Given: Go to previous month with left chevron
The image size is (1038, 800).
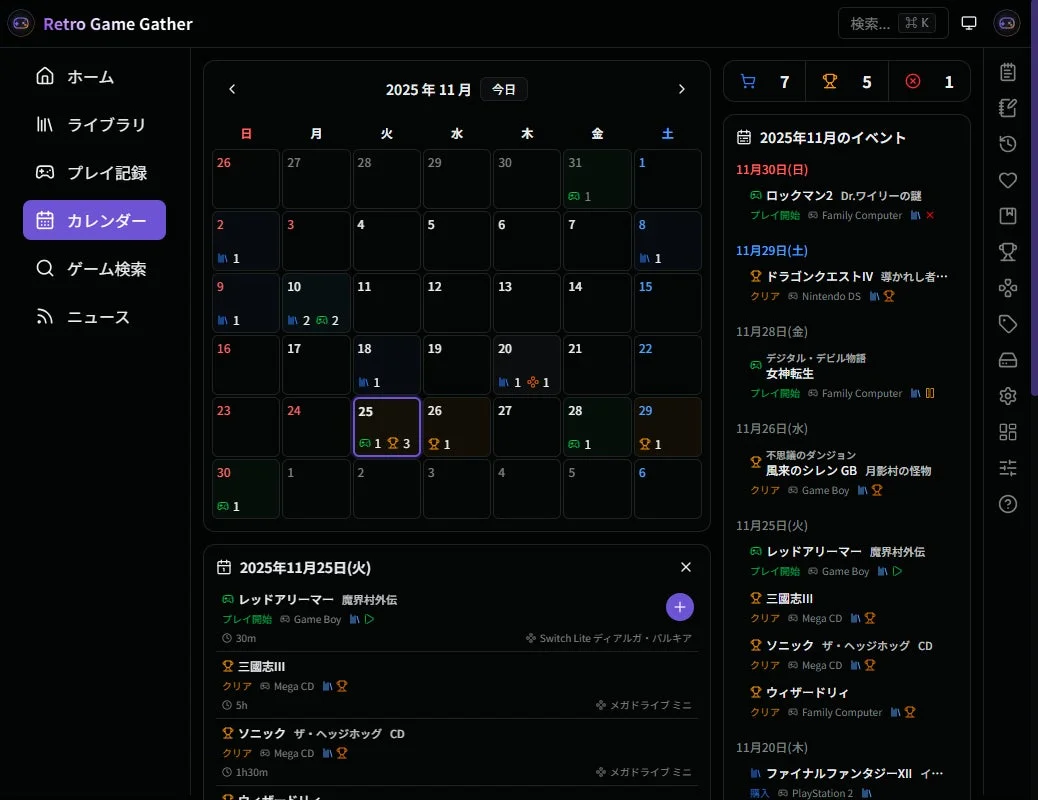Looking at the screenshot, I should (231, 89).
